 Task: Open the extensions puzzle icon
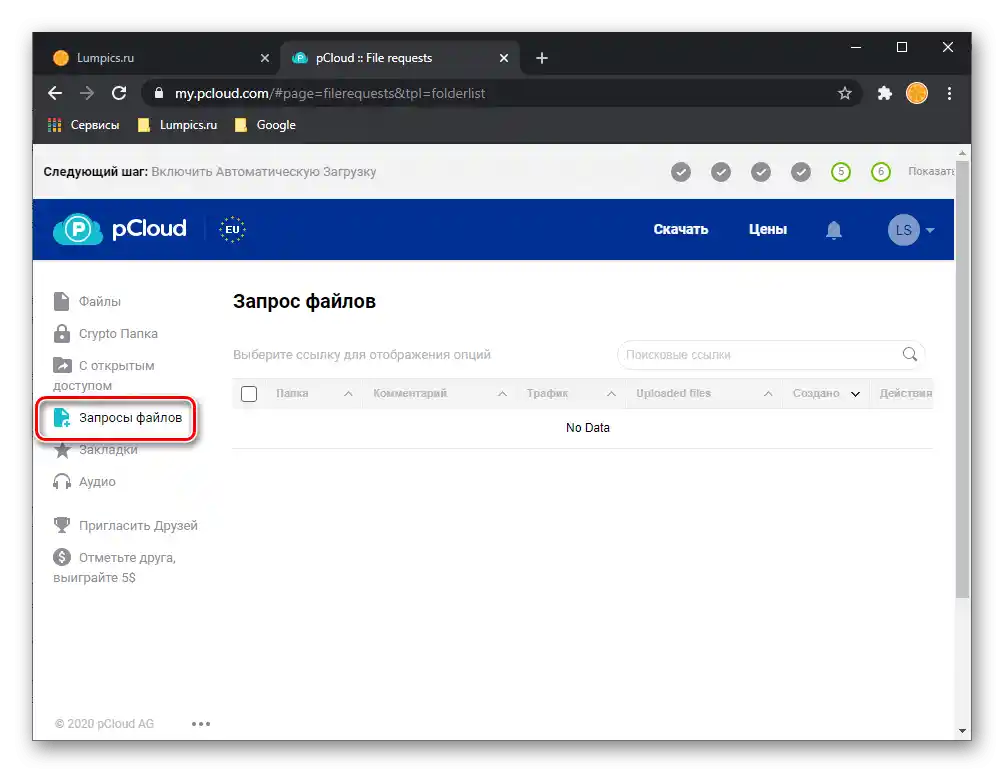[x=884, y=94]
